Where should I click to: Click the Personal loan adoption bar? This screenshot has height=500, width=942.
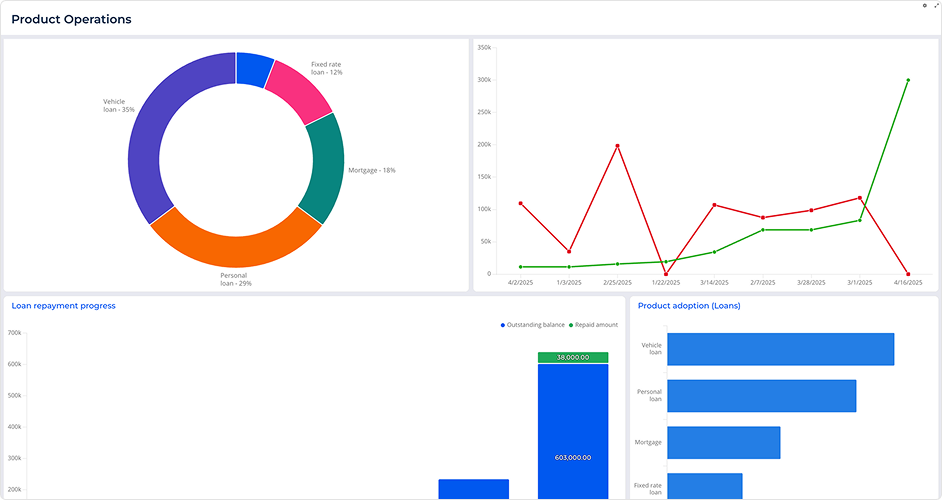coord(761,396)
